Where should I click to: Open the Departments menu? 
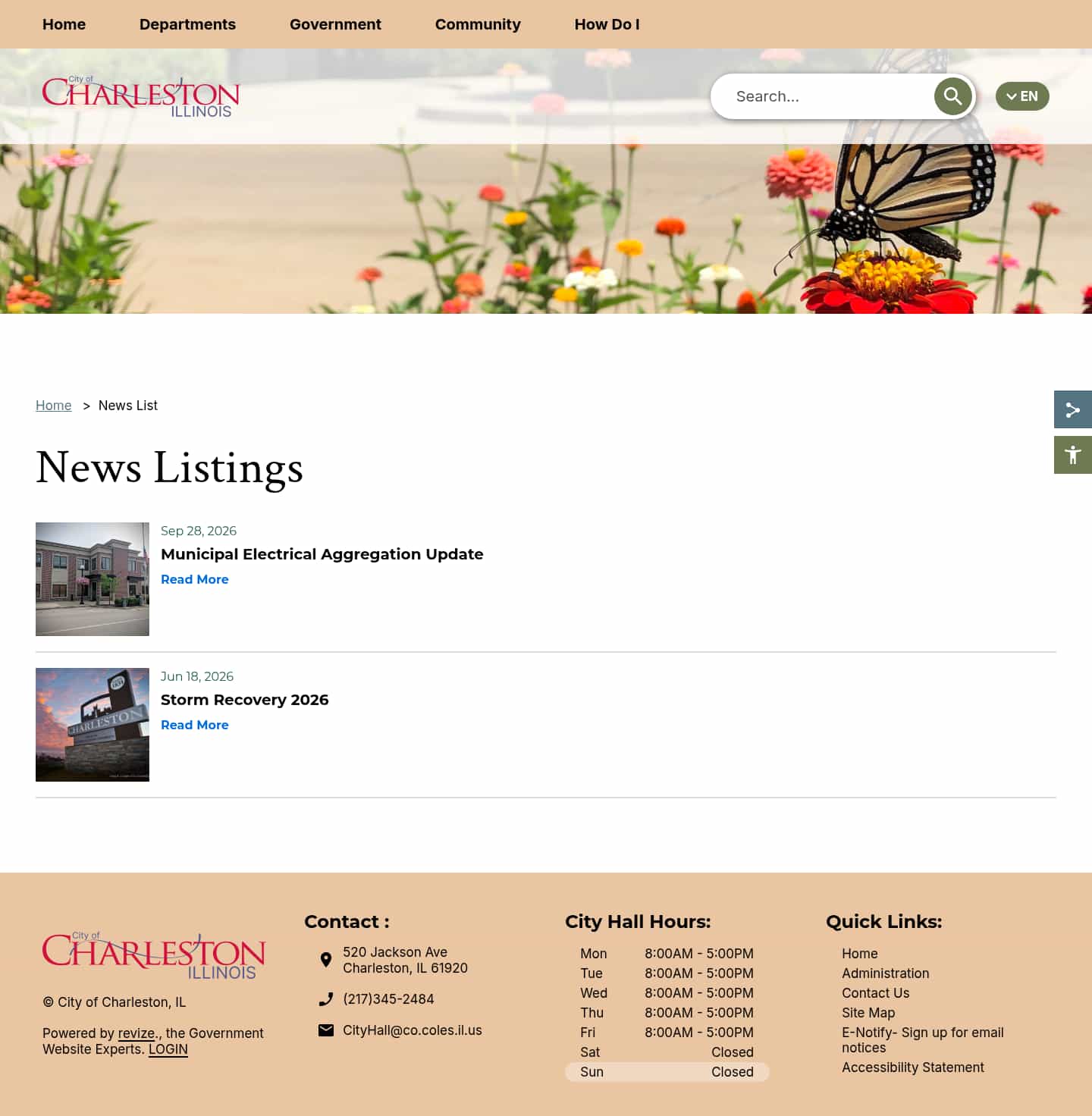pos(187,24)
